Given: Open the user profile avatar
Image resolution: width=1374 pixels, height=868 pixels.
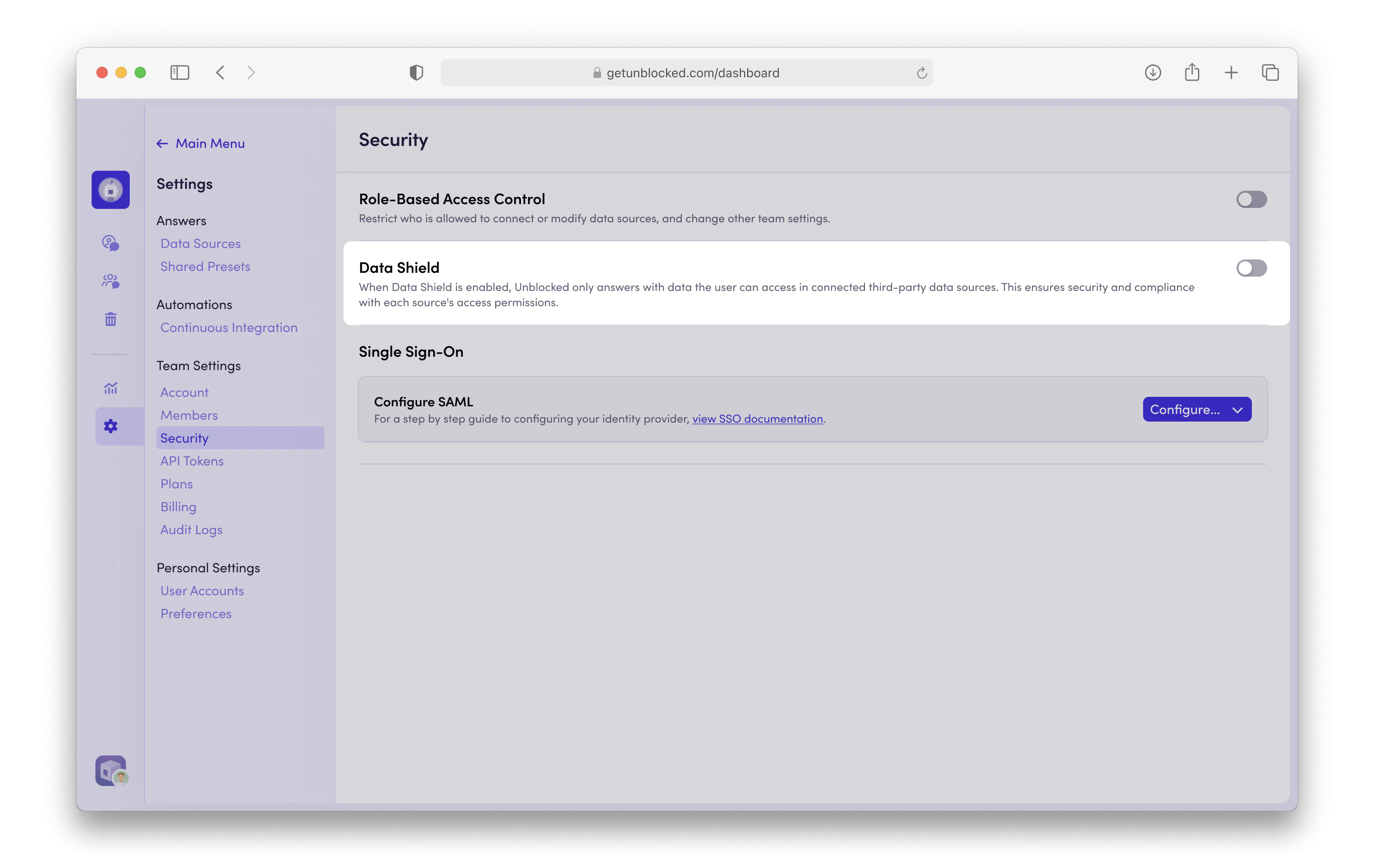Looking at the screenshot, I should click(x=111, y=771).
